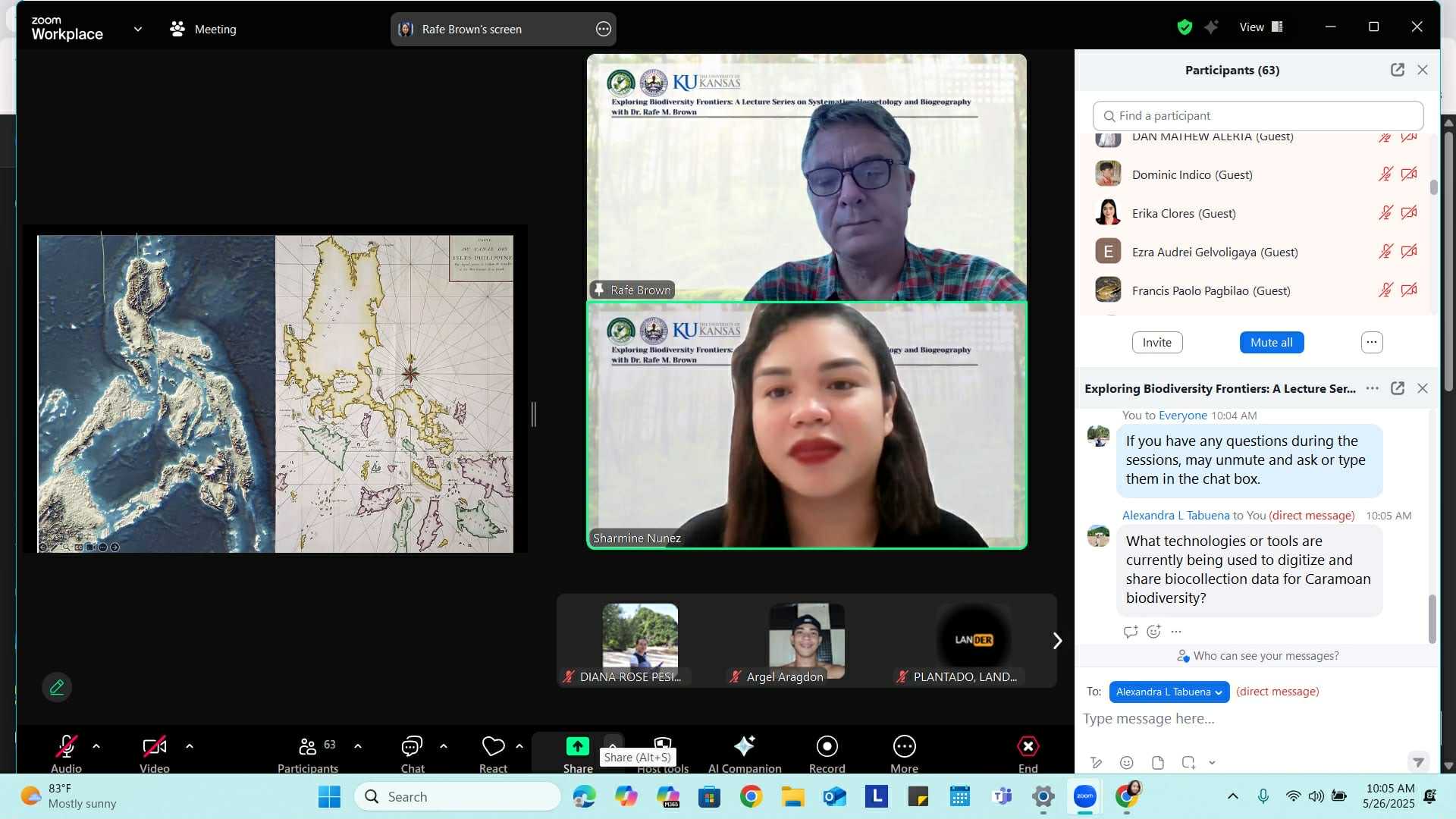
Task: Click the green annotate pencil icon
Action: click(x=57, y=687)
